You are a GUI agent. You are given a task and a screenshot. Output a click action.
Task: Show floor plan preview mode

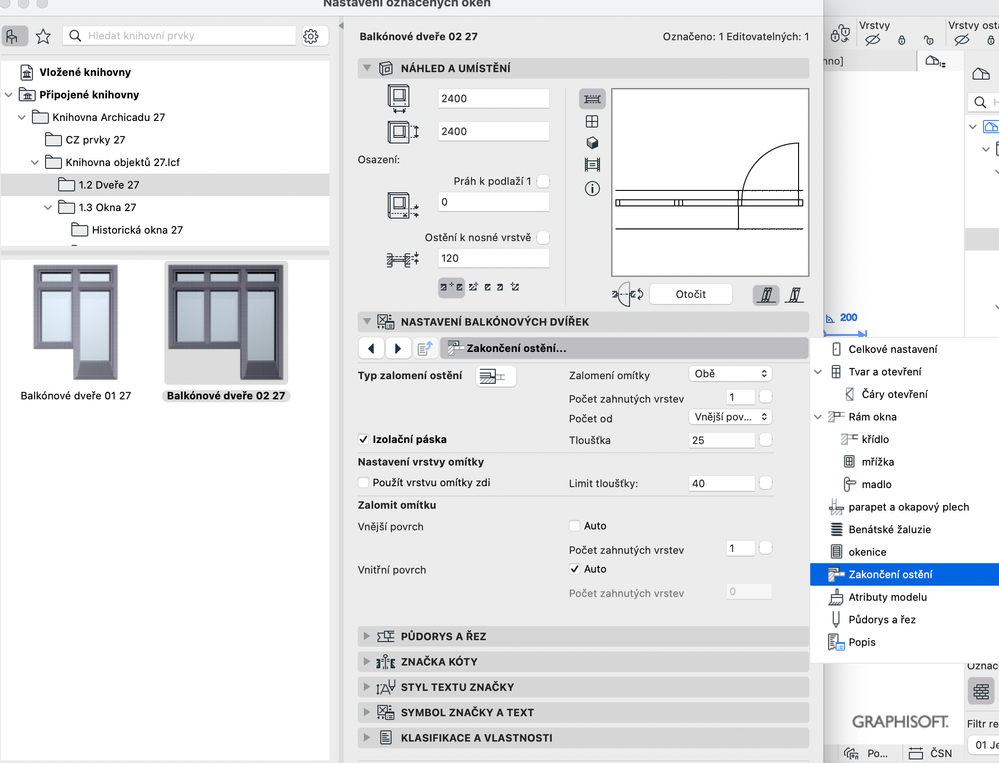point(592,99)
